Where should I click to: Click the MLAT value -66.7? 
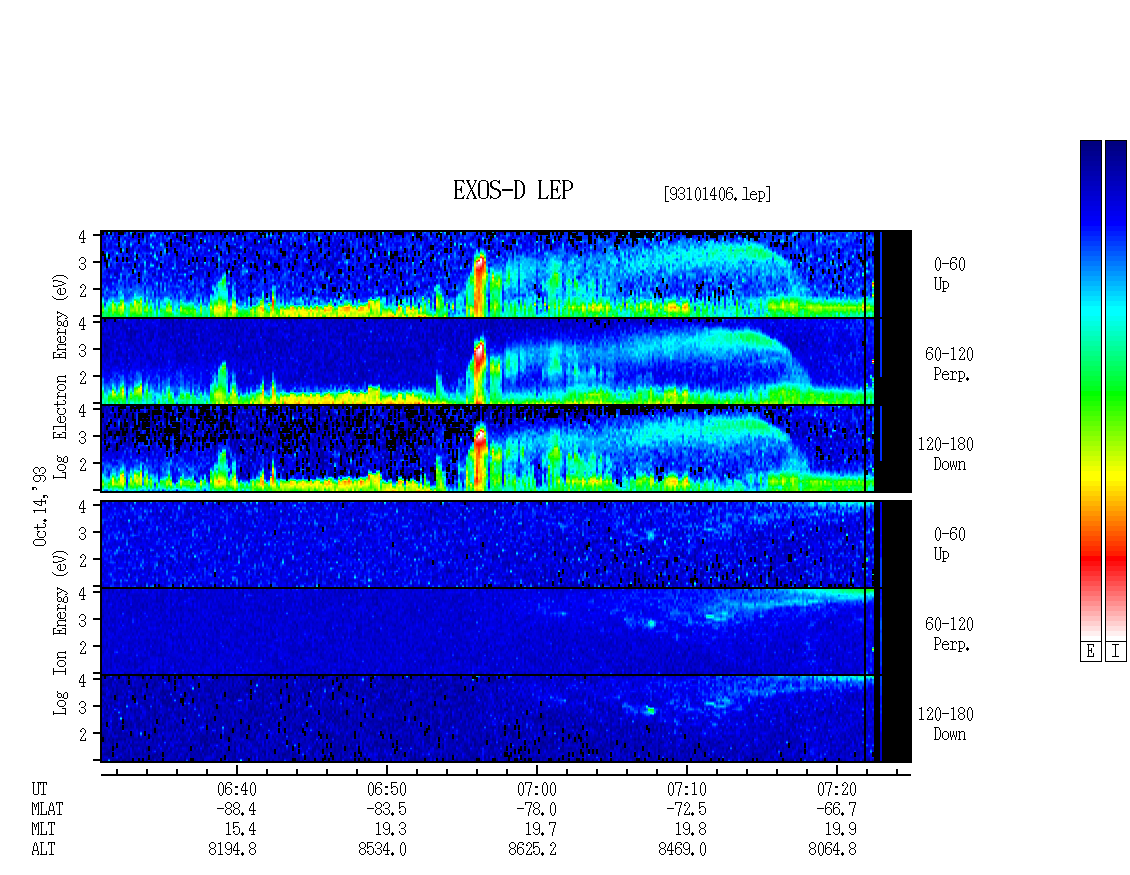(x=836, y=809)
